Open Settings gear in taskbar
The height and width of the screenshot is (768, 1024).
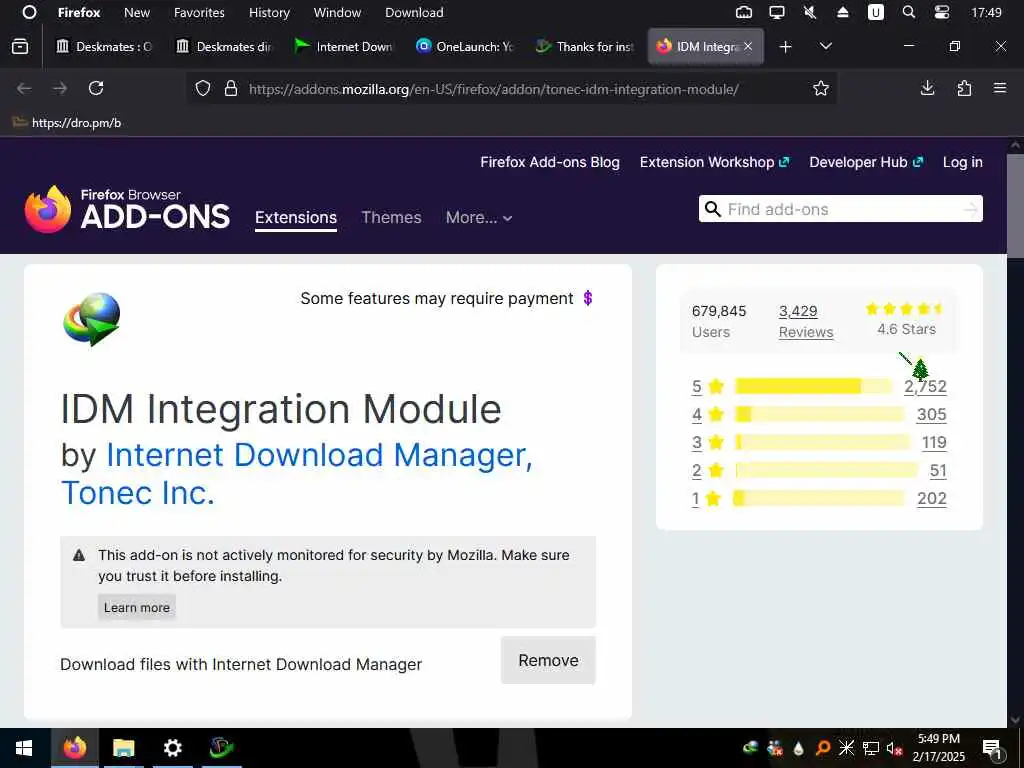click(172, 748)
